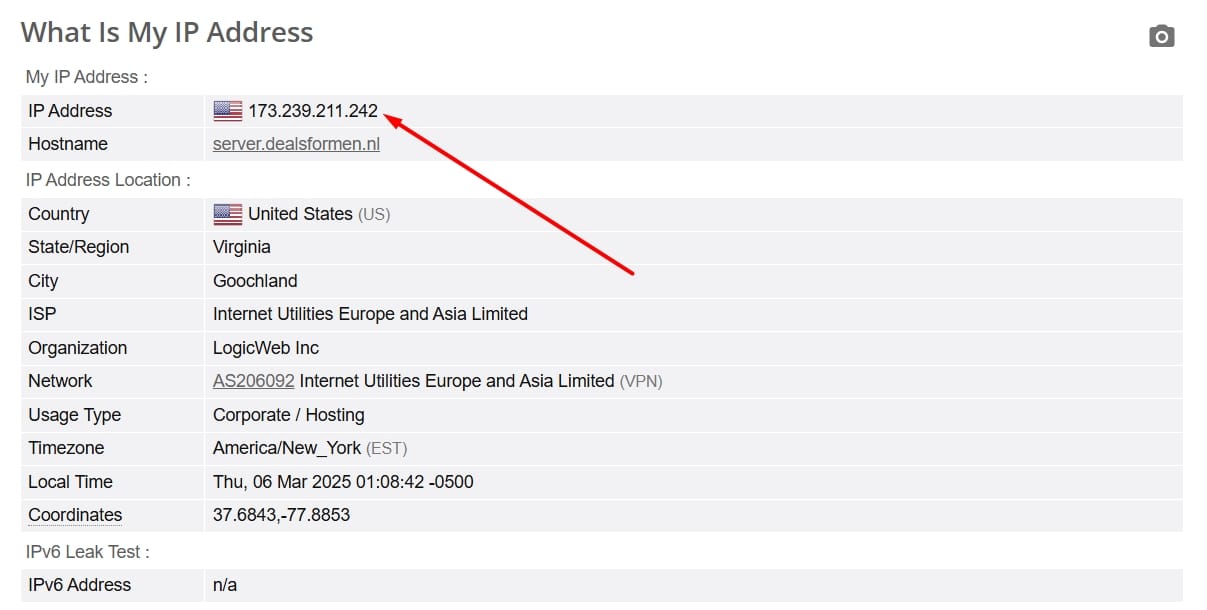This screenshot has height=610, width=1207.
Task: Click the Coordinates label with dotted underline
Action: pos(75,515)
